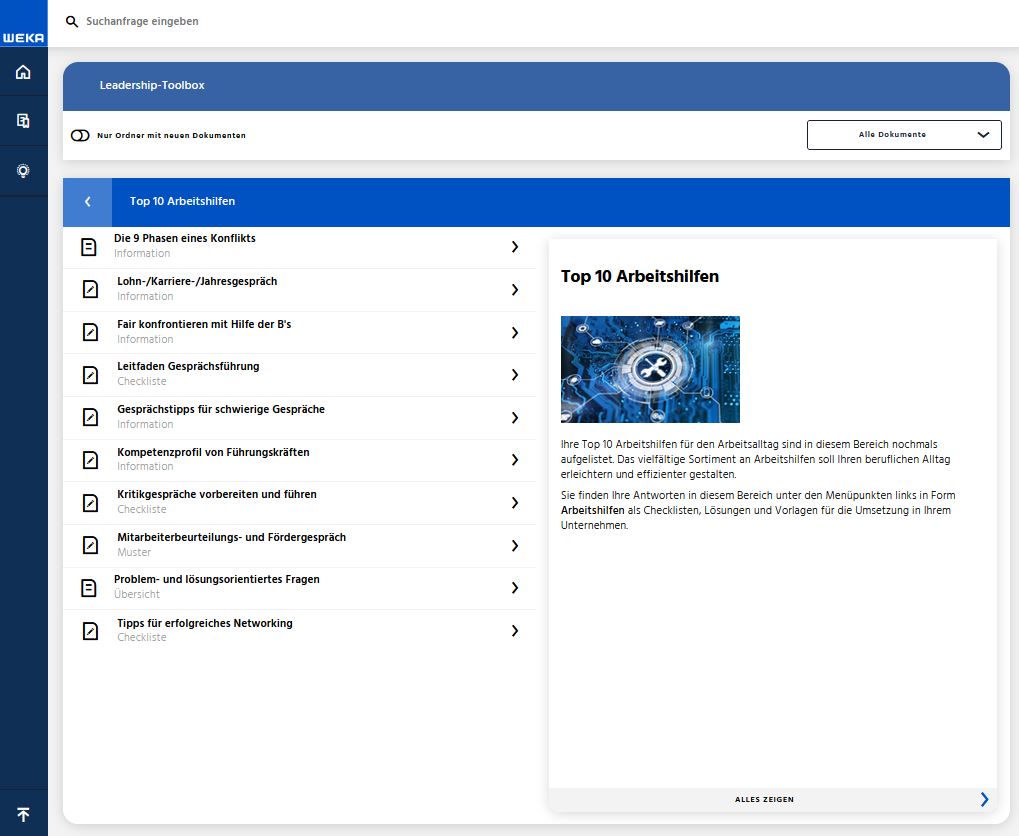This screenshot has width=1019, height=836.
Task: Open Mitarbeiterbeurteilungs- und Fördergespräch entry
Action: click(x=231, y=538)
